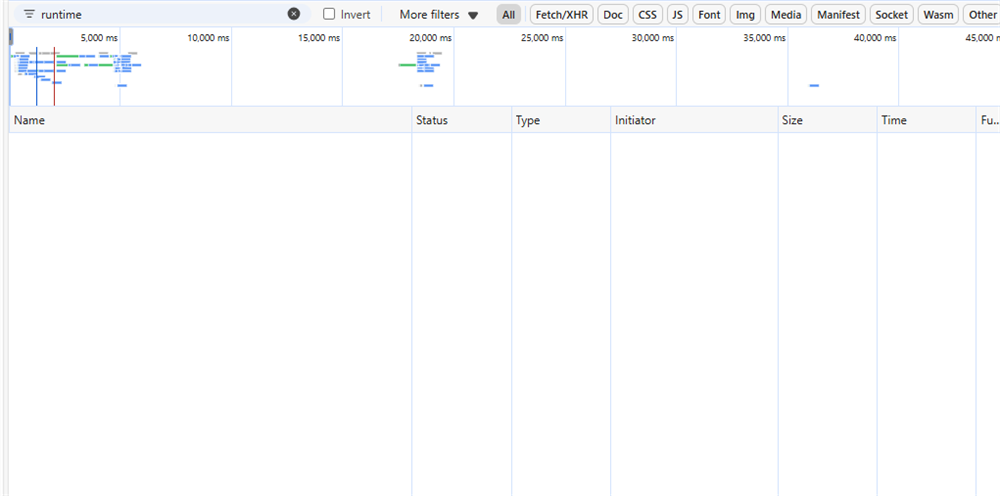Sort by the Status column header

(x=432, y=120)
